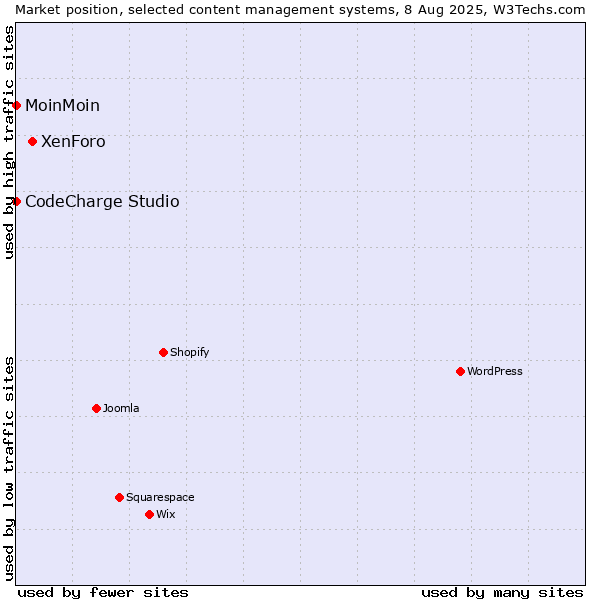Click the Squarespace red data point
The height and width of the screenshot is (600, 600).
119,497
